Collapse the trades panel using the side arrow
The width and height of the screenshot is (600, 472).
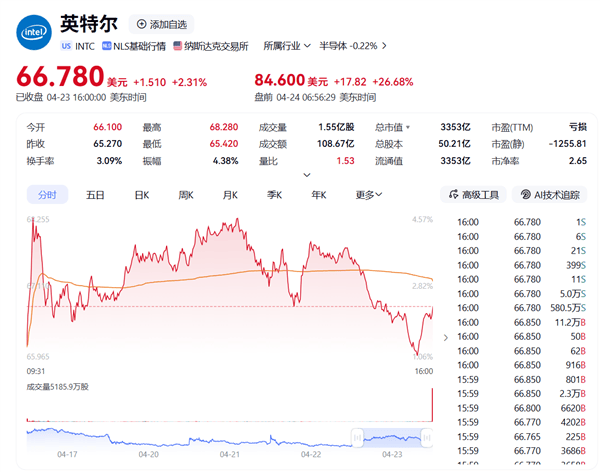pos(446,338)
